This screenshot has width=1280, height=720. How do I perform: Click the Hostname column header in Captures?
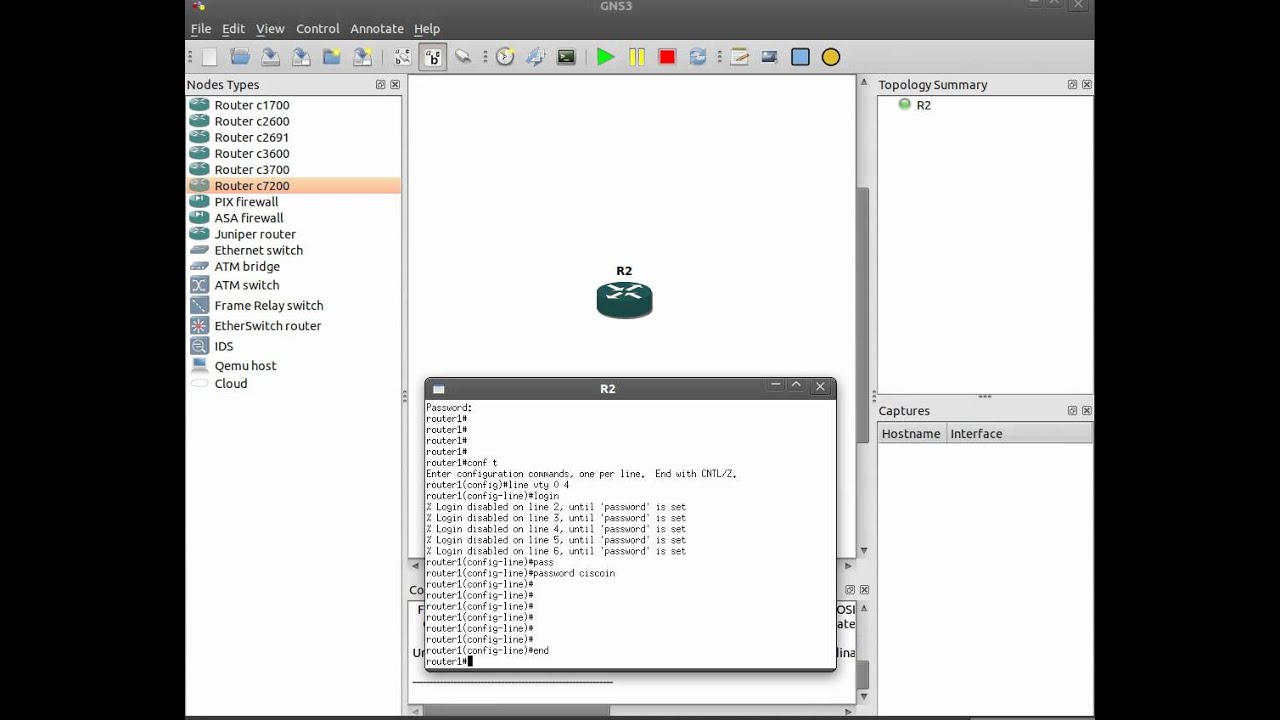[911, 434]
